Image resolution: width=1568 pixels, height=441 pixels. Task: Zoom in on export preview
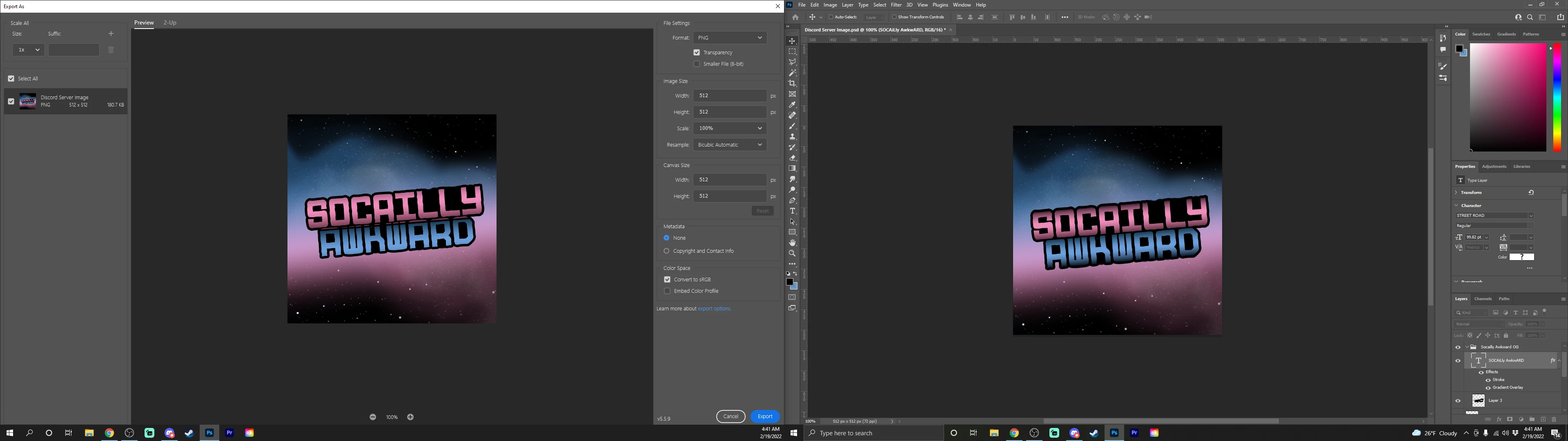pos(410,417)
